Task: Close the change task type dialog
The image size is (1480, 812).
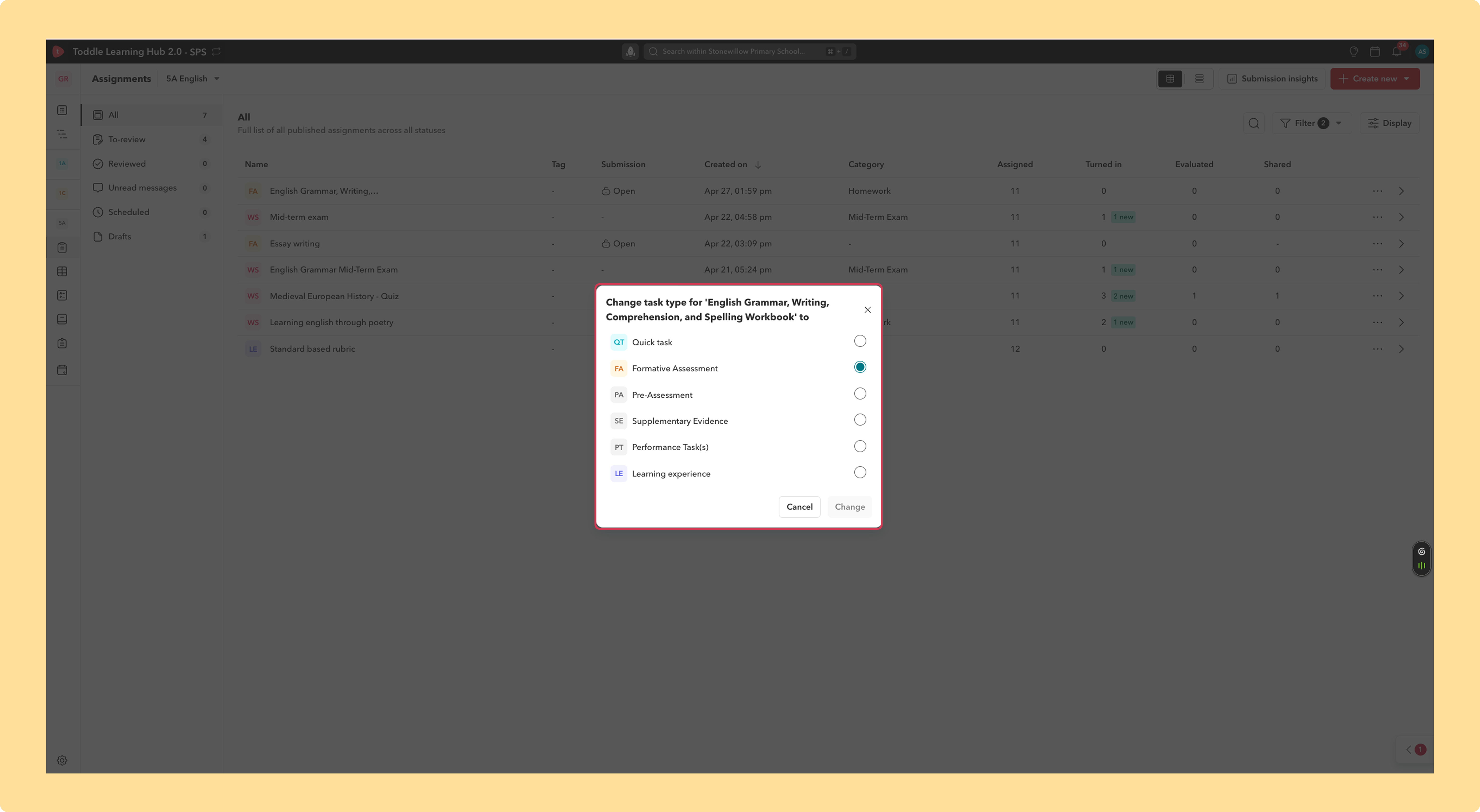Action: pyautogui.click(x=867, y=310)
